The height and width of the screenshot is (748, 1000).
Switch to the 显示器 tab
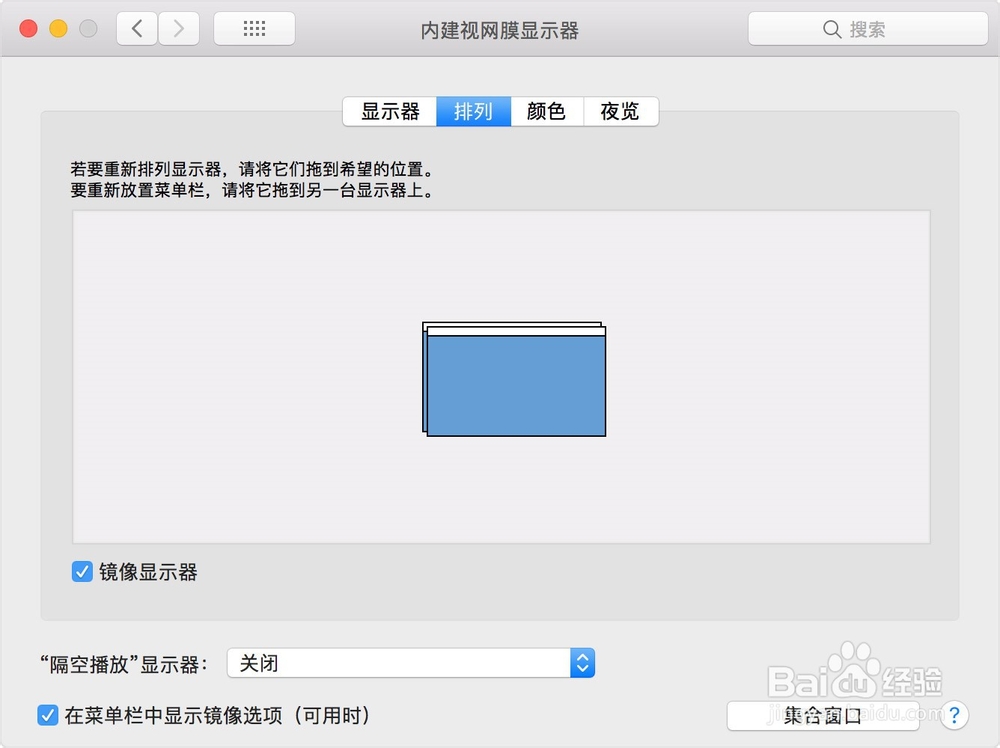(390, 112)
